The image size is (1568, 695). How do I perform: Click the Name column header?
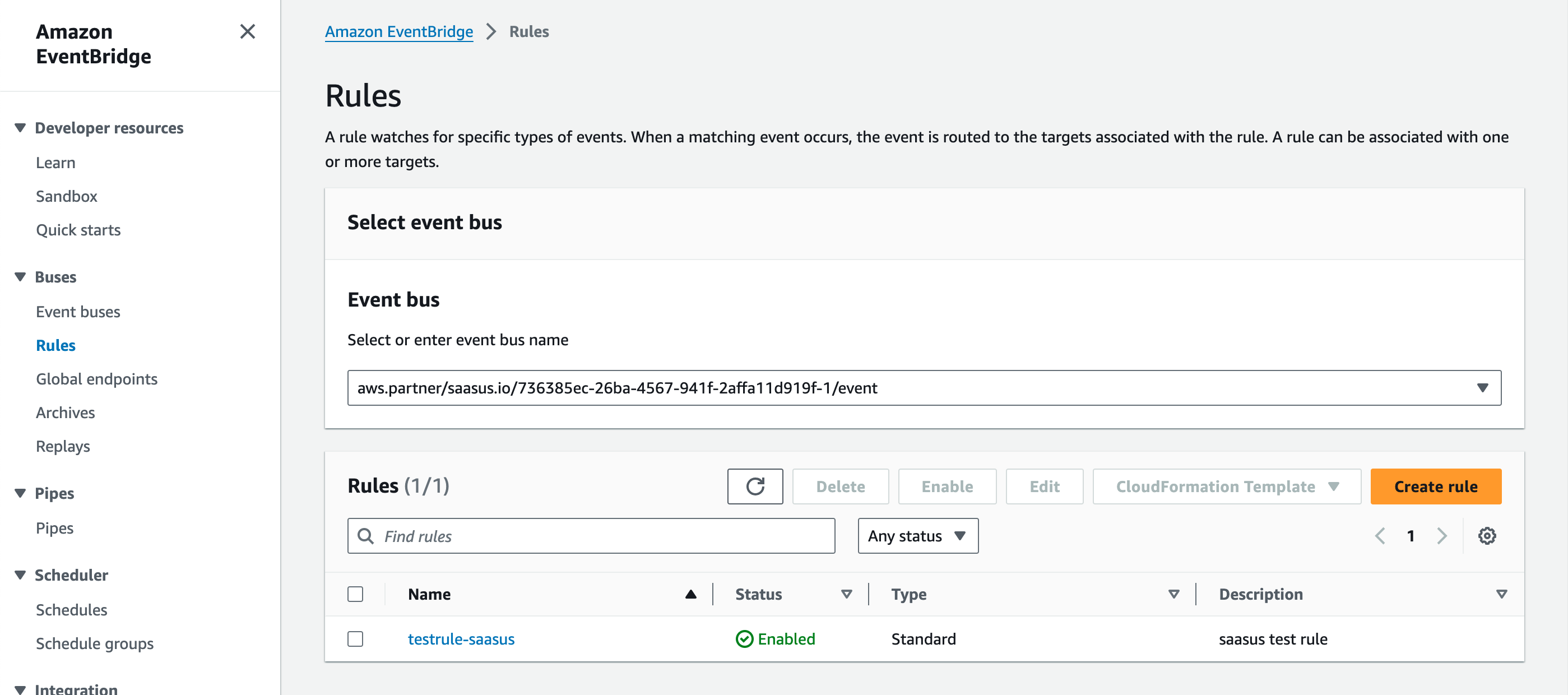[x=429, y=594]
